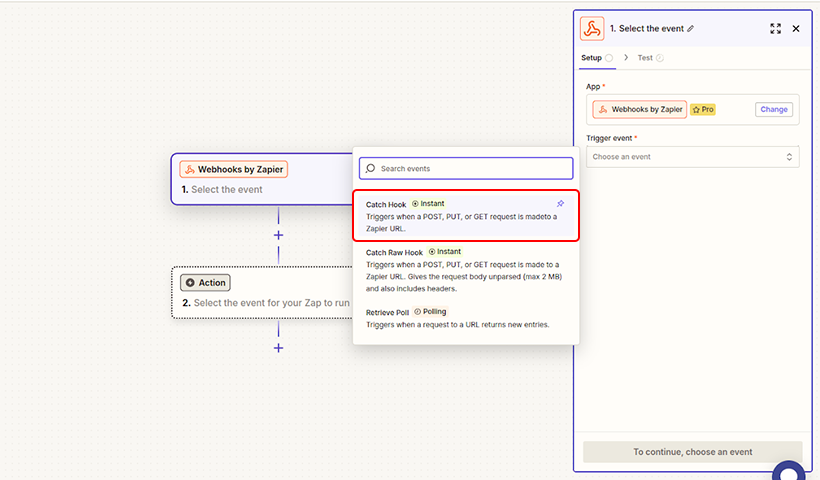Switch to the Test tab
820x480 pixels.
650,58
